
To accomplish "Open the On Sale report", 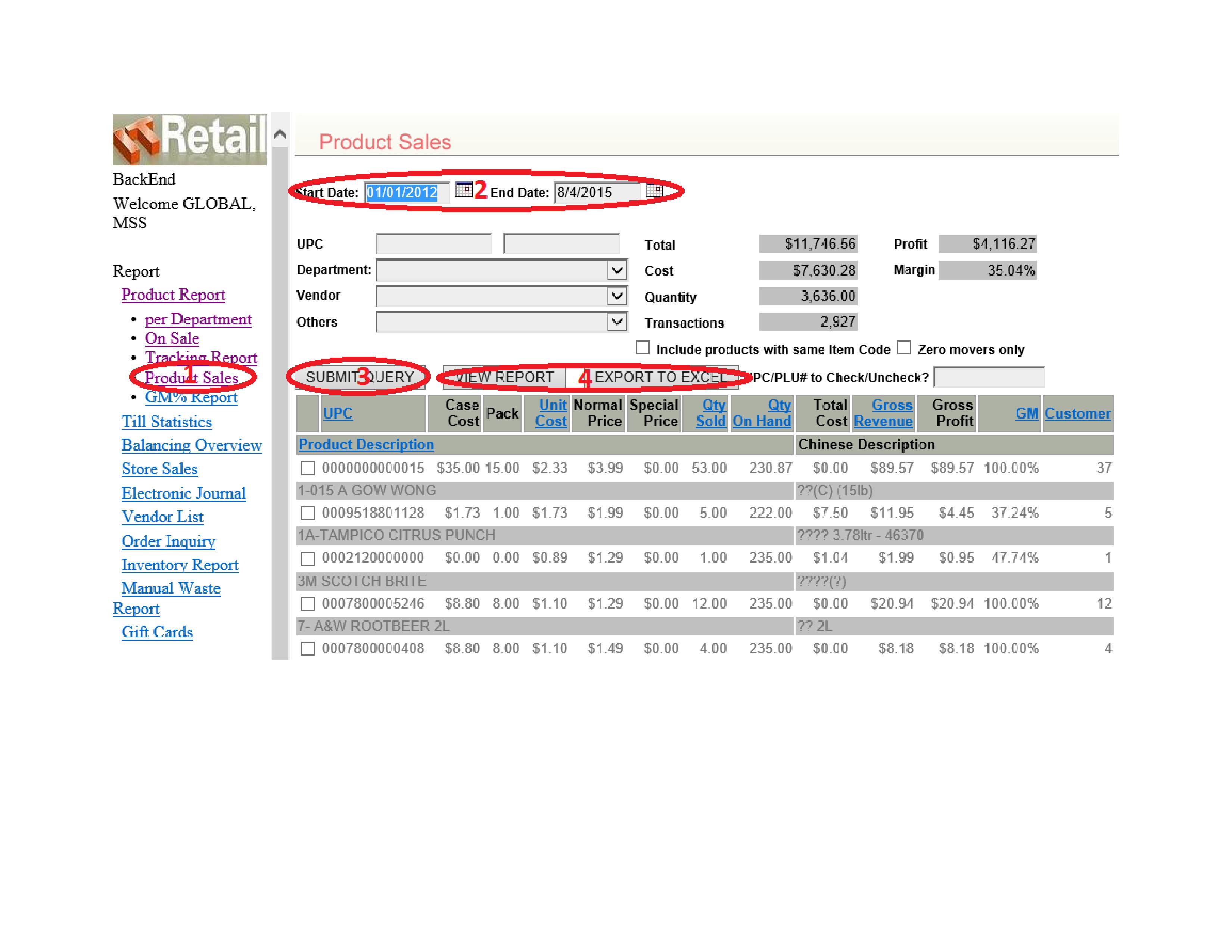I will click(x=172, y=338).
